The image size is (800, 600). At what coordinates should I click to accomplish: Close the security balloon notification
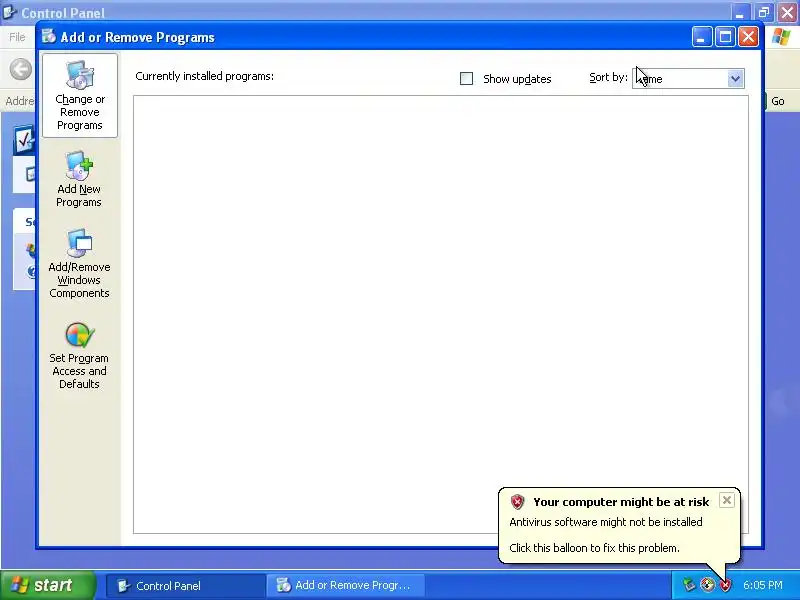(x=727, y=500)
